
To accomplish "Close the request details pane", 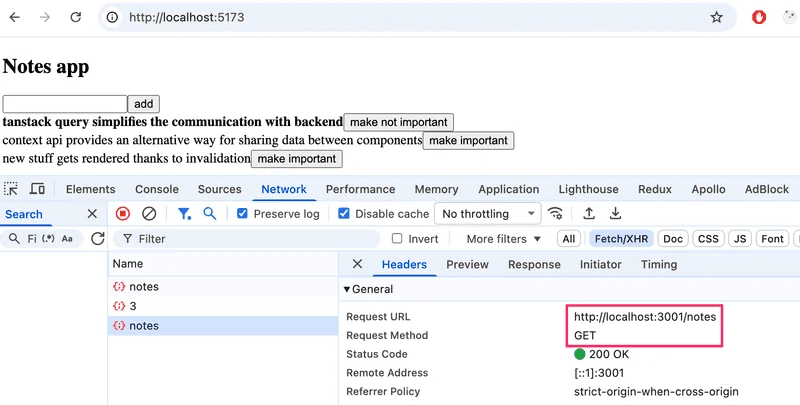I will pyautogui.click(x=357, y=264).
